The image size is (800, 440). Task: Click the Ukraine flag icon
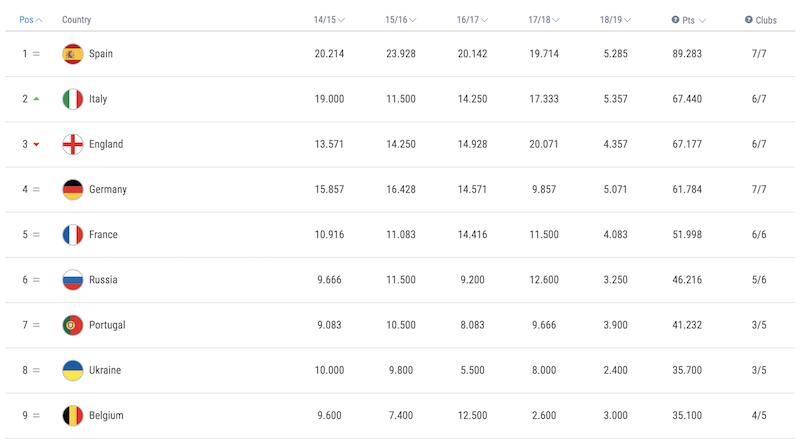72,370
